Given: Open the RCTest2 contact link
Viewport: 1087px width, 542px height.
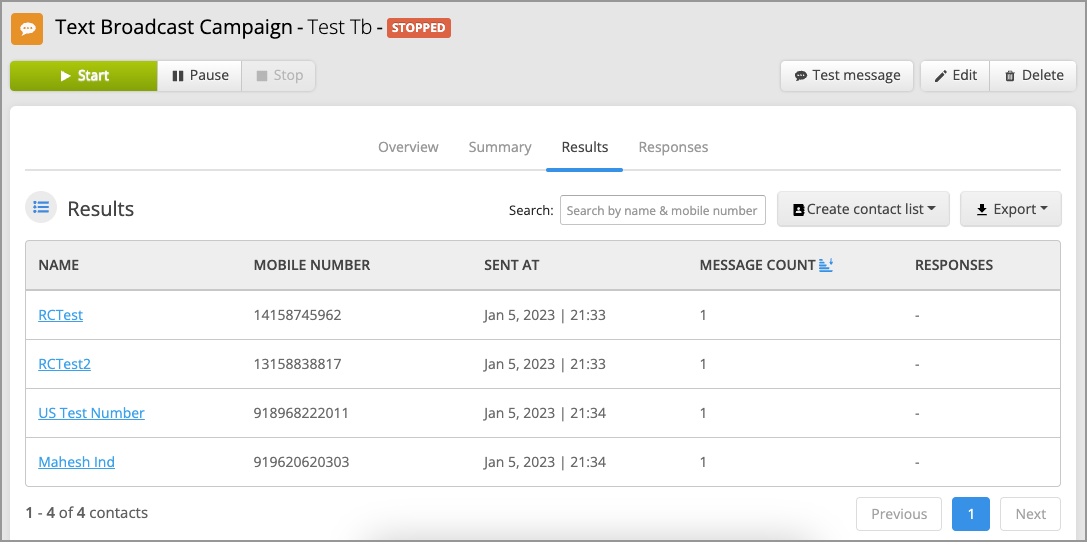Looking at the screenshot, I should point(64,363).
